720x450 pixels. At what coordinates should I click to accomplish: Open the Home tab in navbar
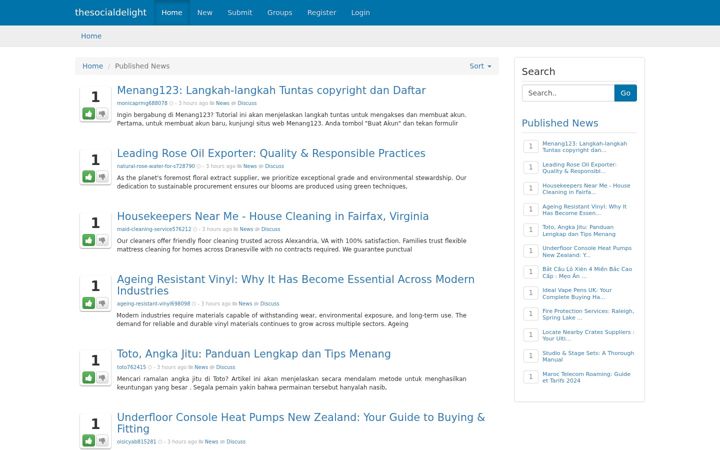(x=172, y=12)
